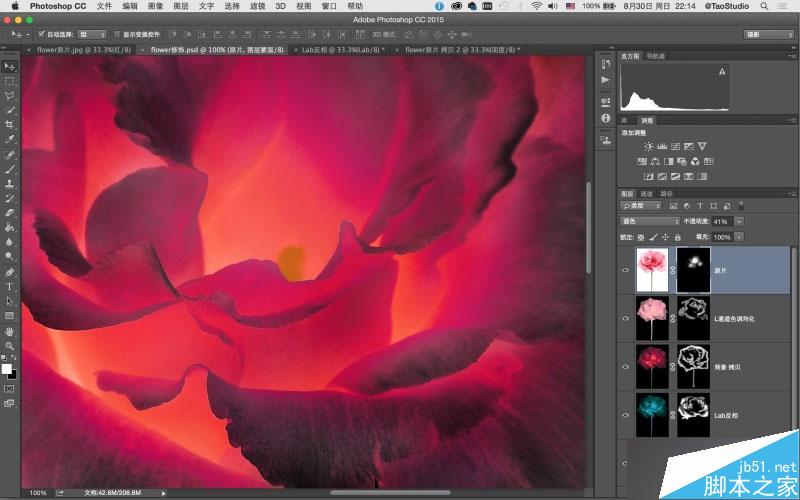
Task: Open Spotlight search in menu bar
Action: pos(764,6)
